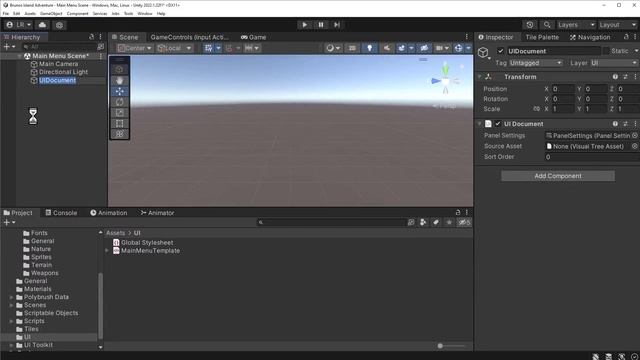The height and width of the screenshot is (360, 640).
Task: Toggle the UI Document component checkbox
Action: click(x=498, y=124)
